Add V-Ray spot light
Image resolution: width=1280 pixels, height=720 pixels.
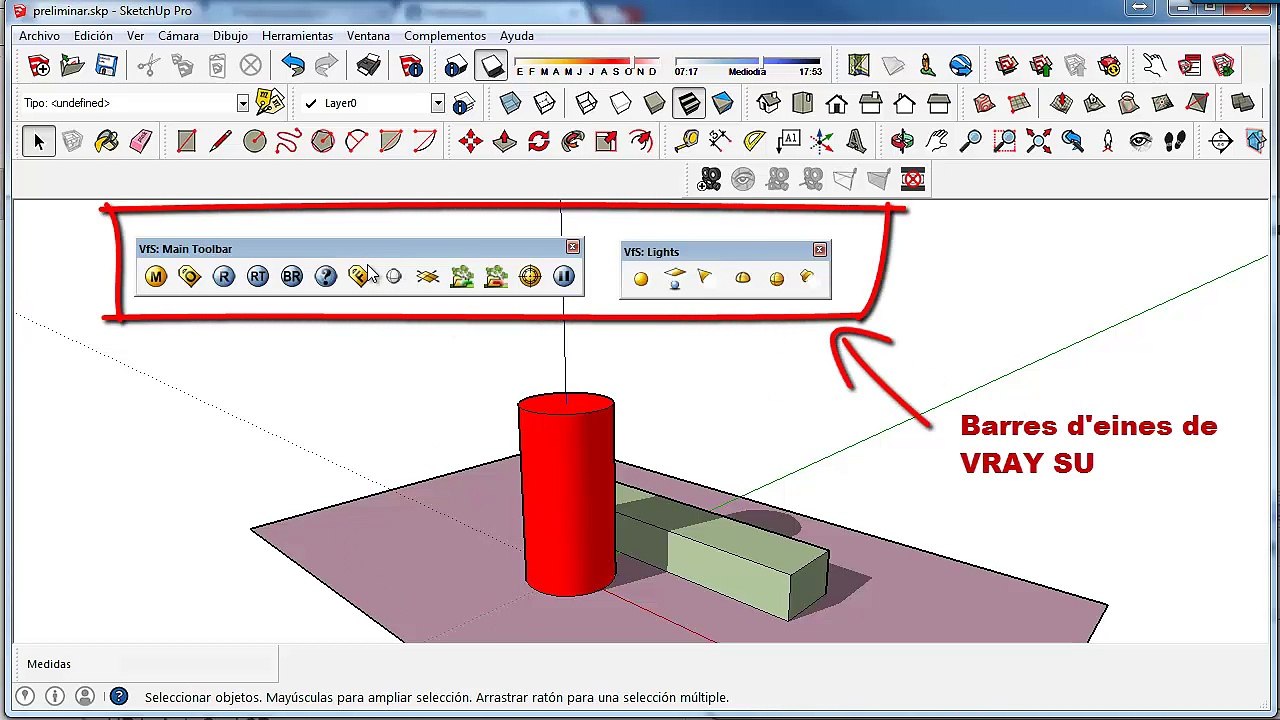pos(707,278)
